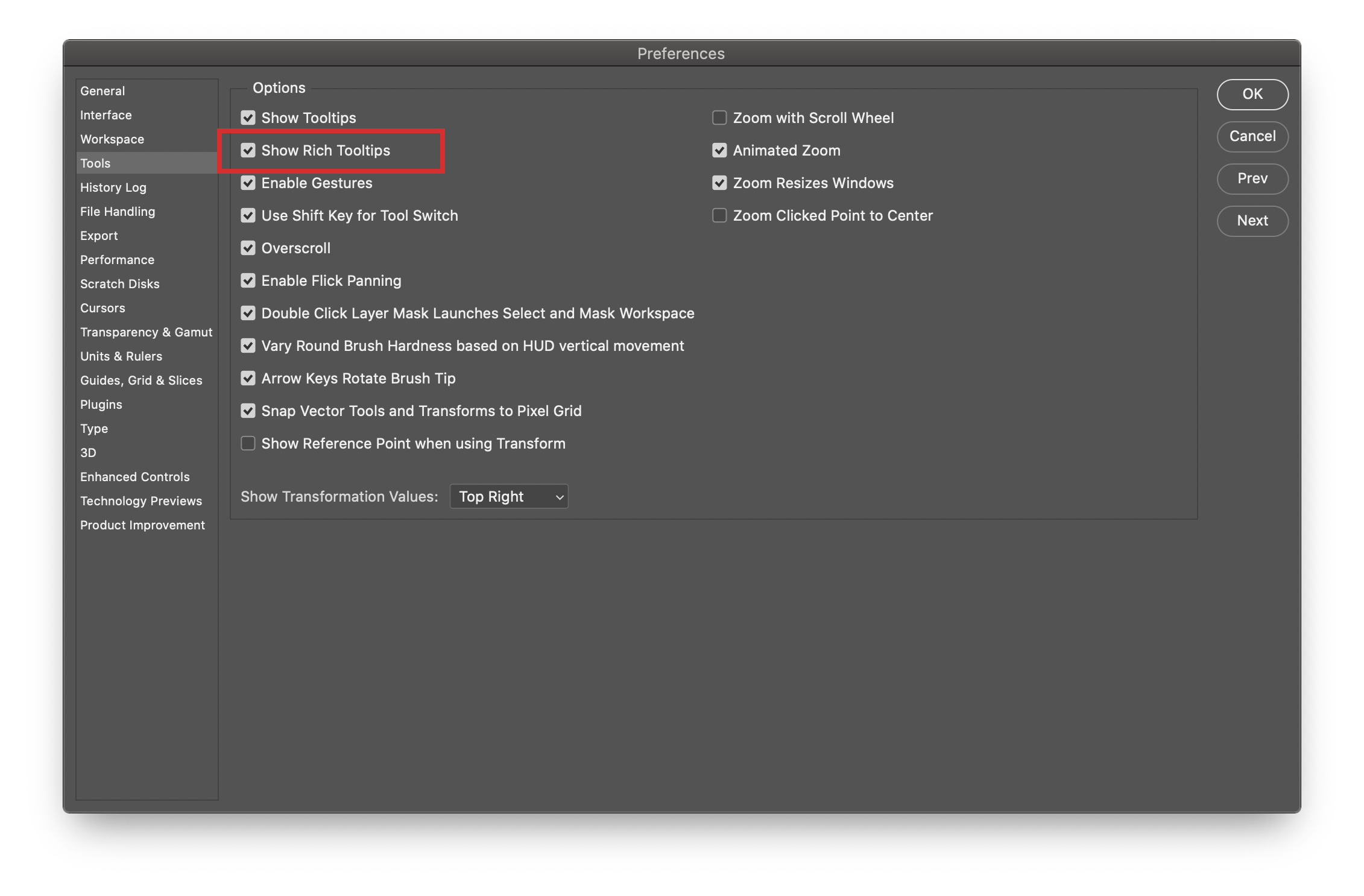
Task: Toggle off Enable Gestures
Action: (x=248, y=183)
